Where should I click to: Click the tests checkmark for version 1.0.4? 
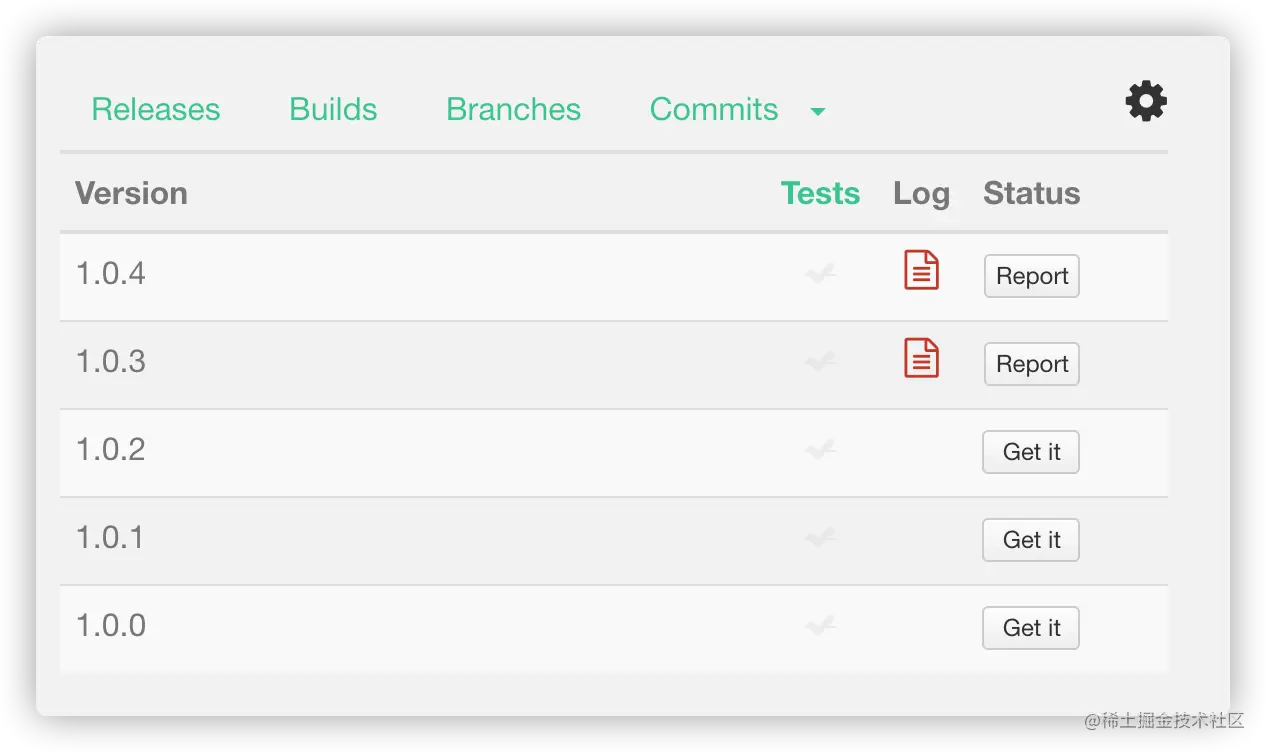pyautogui.click(x=820, y=273)
